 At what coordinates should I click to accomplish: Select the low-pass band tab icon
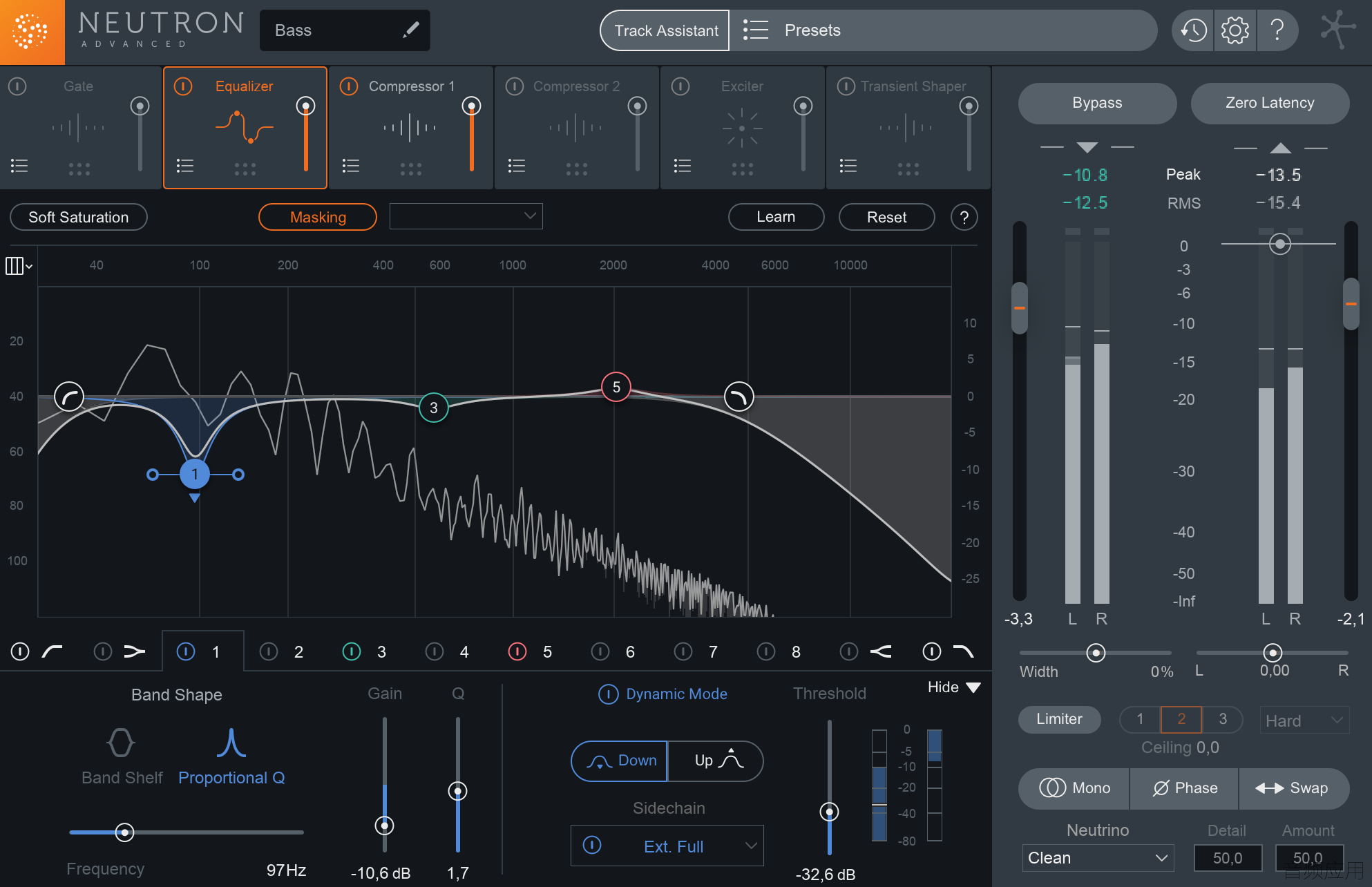click(963, 651)
